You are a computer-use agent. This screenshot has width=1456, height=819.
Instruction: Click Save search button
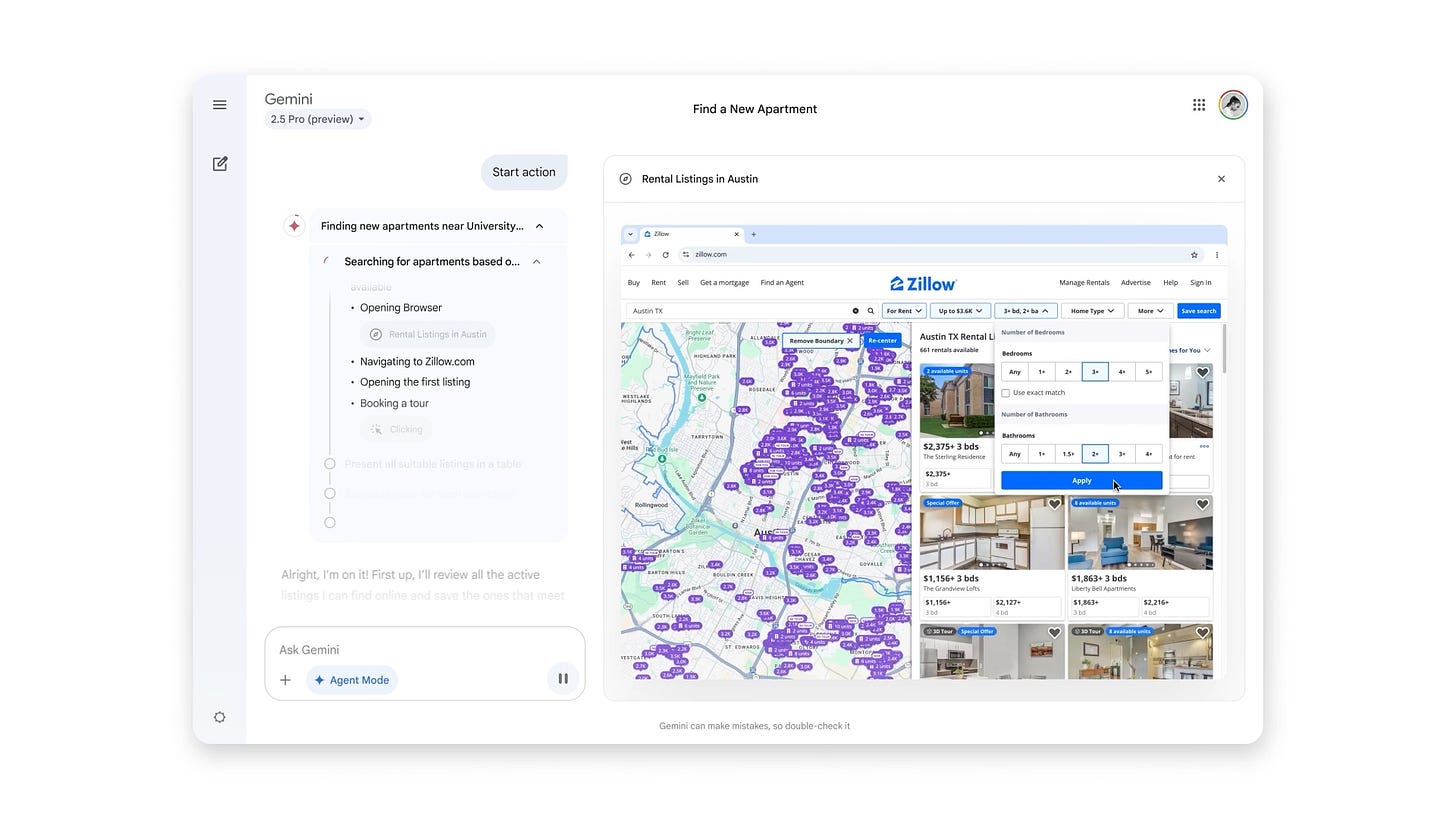pos(1199,311)
